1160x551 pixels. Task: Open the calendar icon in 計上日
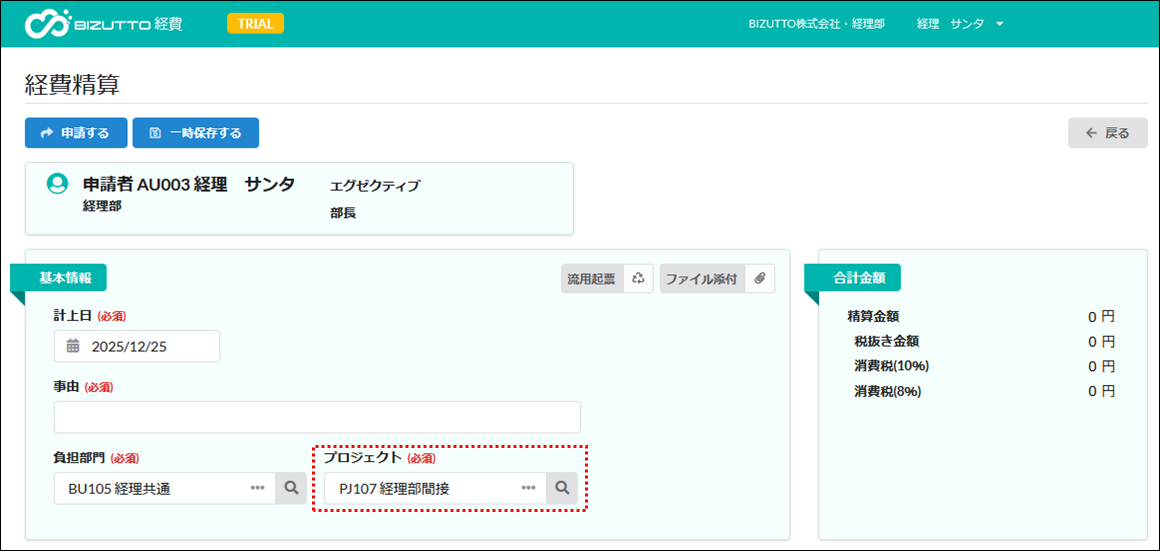pyautogui.click(x=73, y=346)
